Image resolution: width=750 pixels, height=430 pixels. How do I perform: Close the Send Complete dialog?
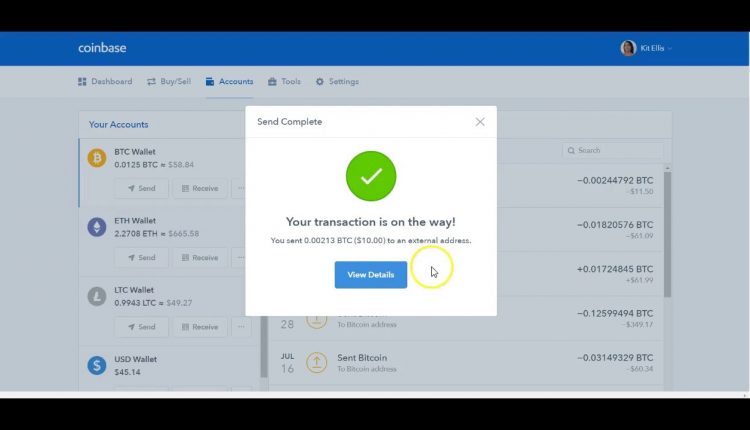480,122
